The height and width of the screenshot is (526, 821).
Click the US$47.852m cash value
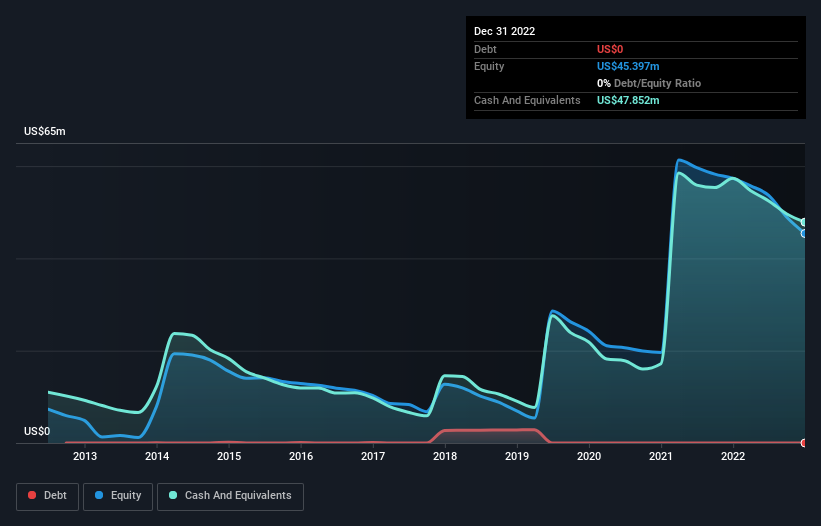628,100
